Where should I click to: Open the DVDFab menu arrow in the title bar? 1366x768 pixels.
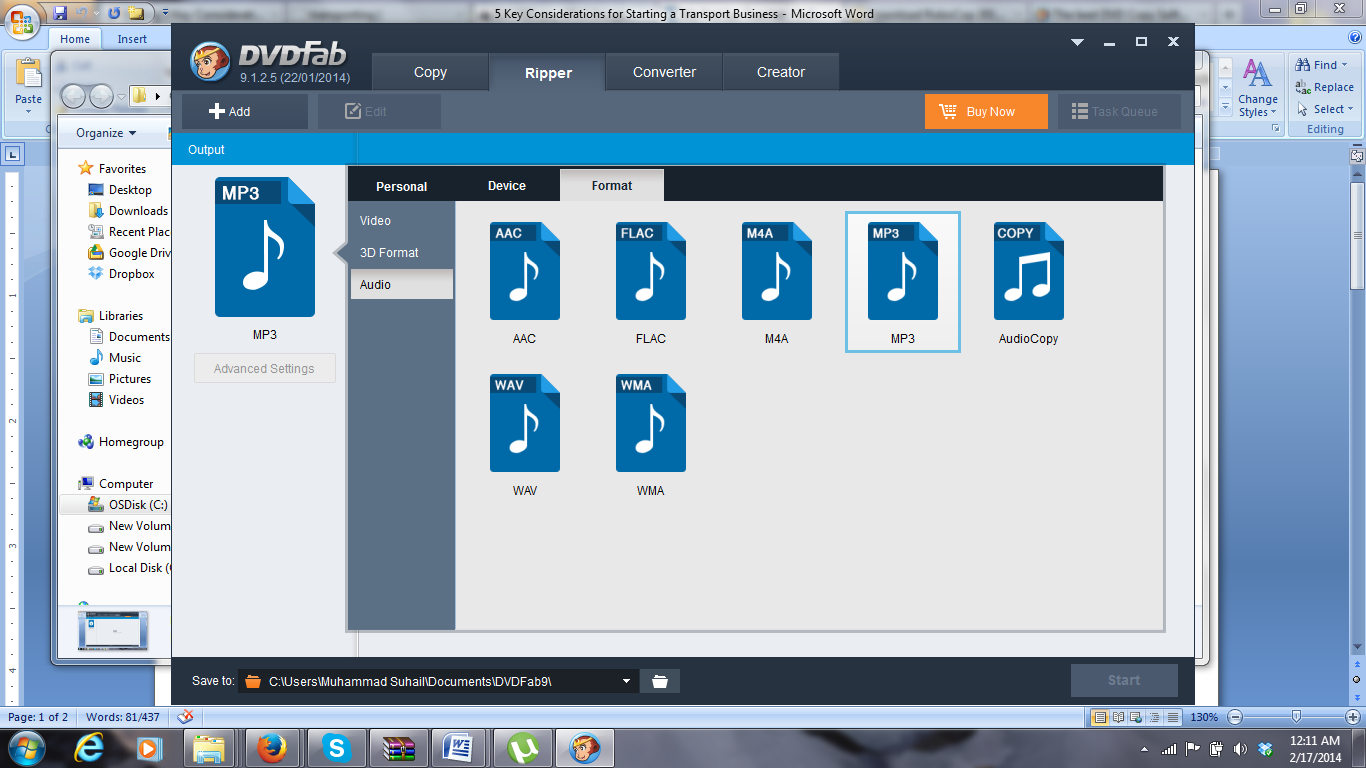pyautogui.click(x=1077, y=42)
